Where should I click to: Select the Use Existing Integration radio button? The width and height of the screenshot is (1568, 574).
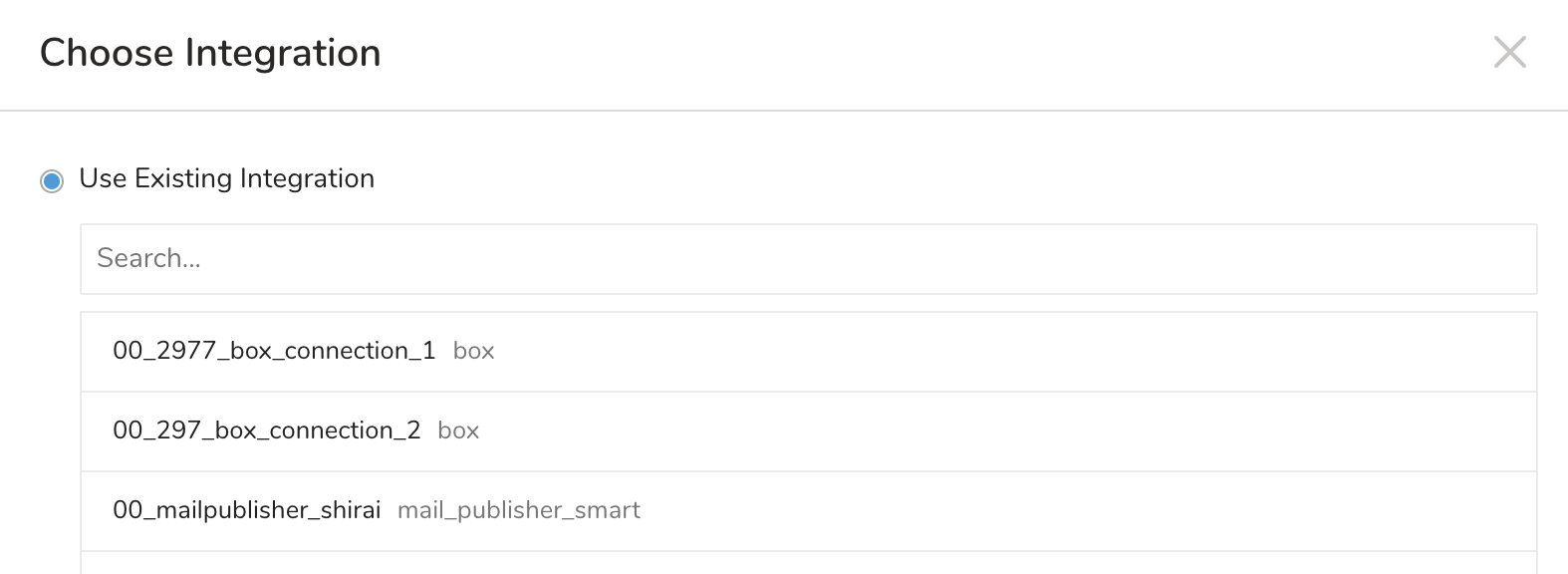pos(52,180)
